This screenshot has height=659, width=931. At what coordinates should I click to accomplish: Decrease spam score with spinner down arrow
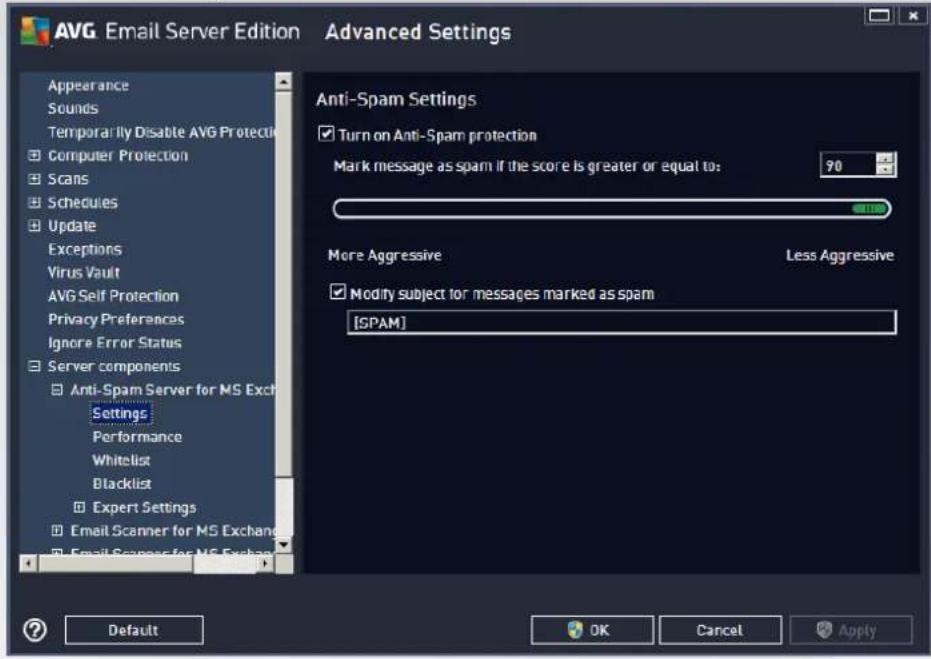(x=885, y=170)
